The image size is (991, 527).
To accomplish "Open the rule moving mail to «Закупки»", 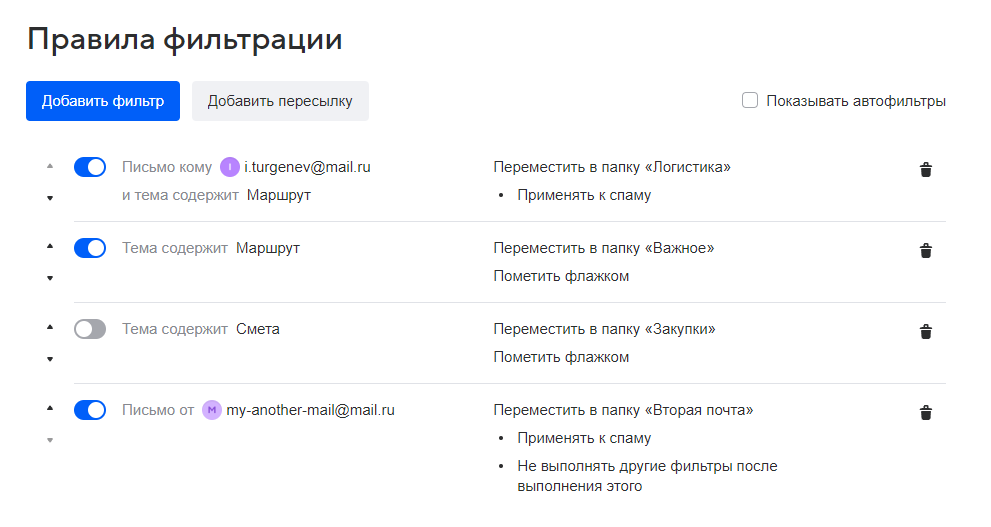I will (605, 329).
